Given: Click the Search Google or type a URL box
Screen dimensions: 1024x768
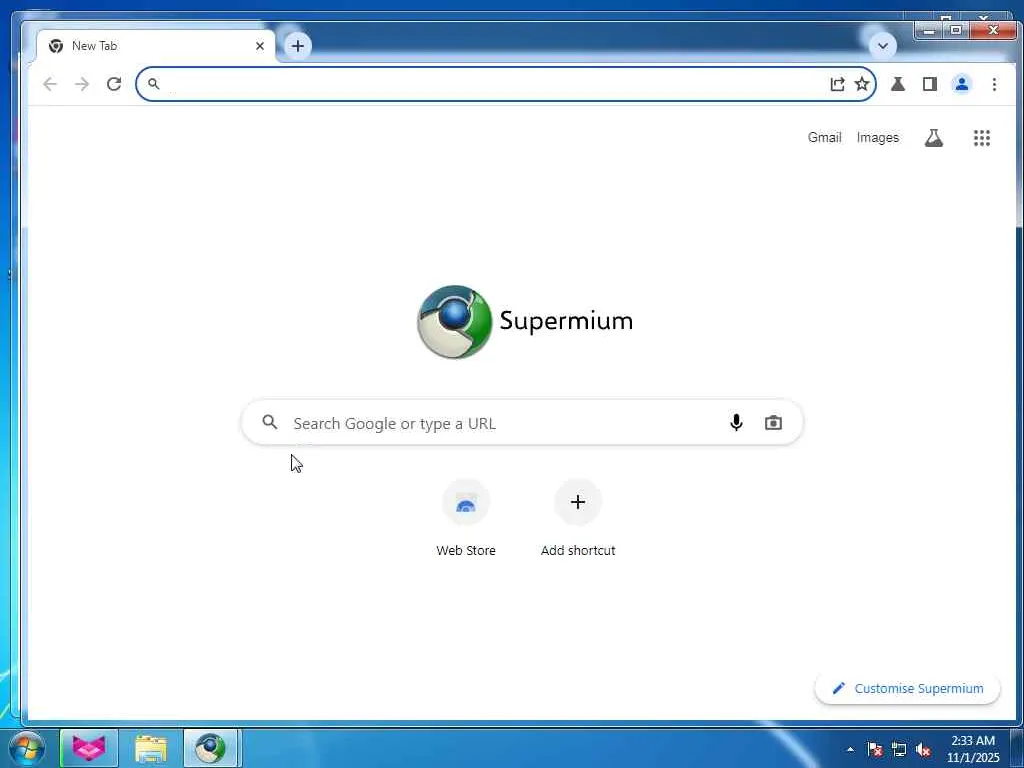Looking at the screenshot, I should click(522, 423).
